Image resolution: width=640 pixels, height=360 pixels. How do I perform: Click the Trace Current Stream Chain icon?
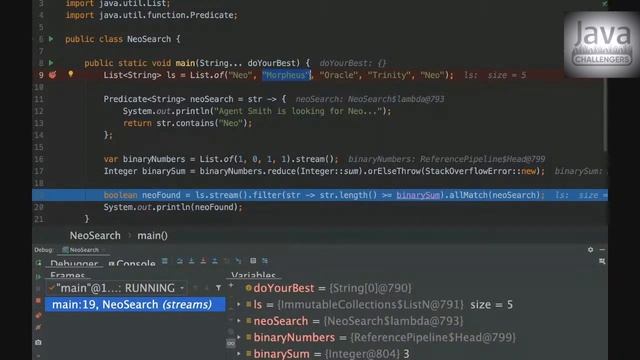[265, 261]
